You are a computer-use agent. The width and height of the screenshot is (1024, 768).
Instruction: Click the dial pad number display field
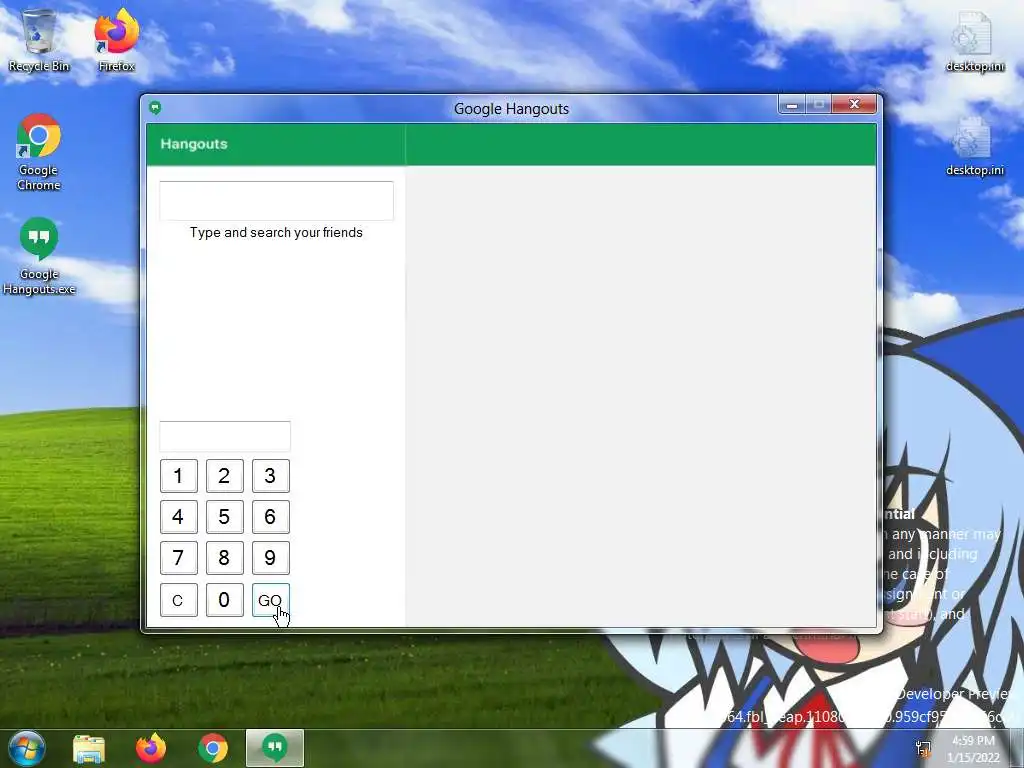pyautogui.click(x=225, y=436)
